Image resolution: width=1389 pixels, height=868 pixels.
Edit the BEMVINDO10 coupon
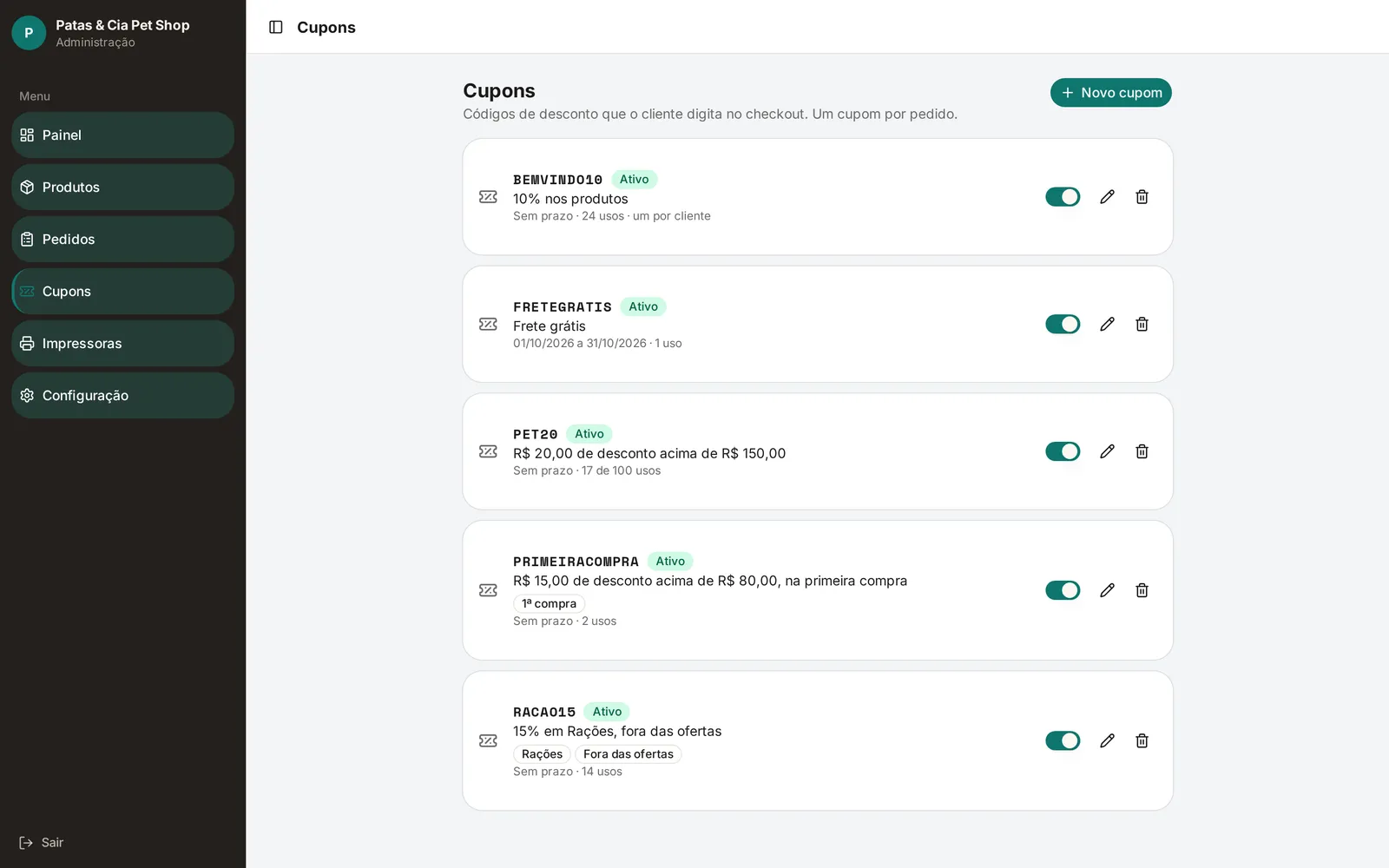1107,197
